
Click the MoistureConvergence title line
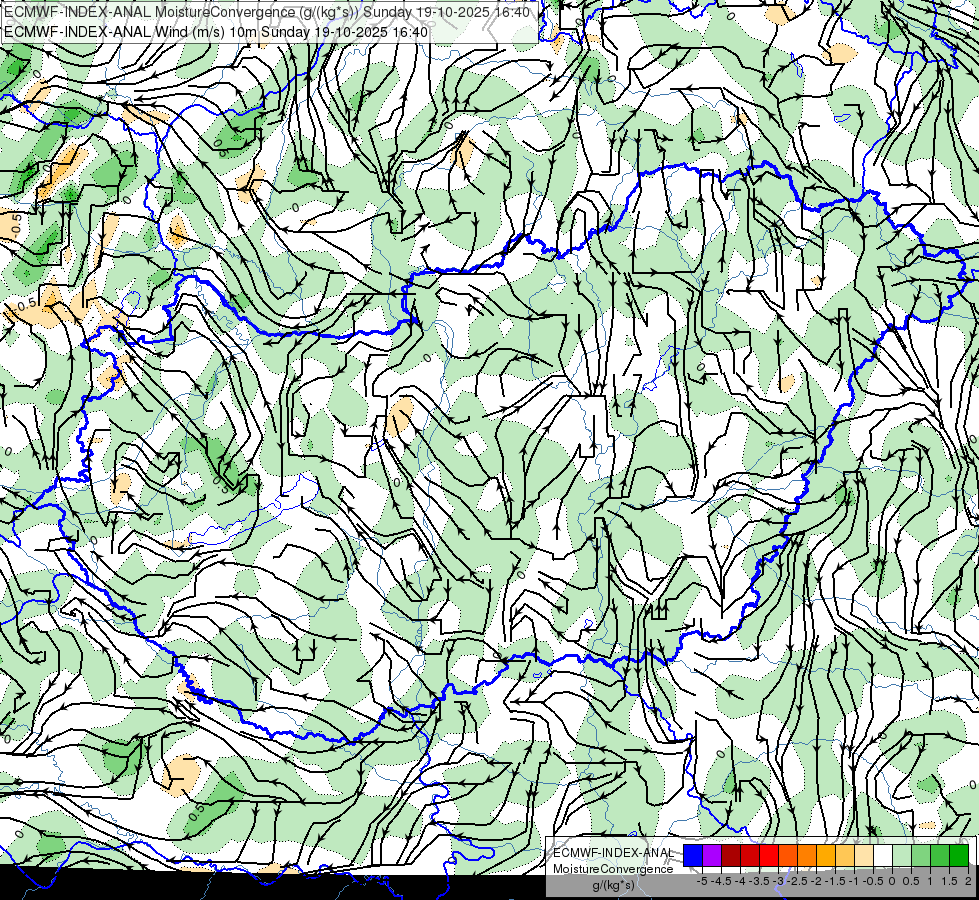pos(267,12)
